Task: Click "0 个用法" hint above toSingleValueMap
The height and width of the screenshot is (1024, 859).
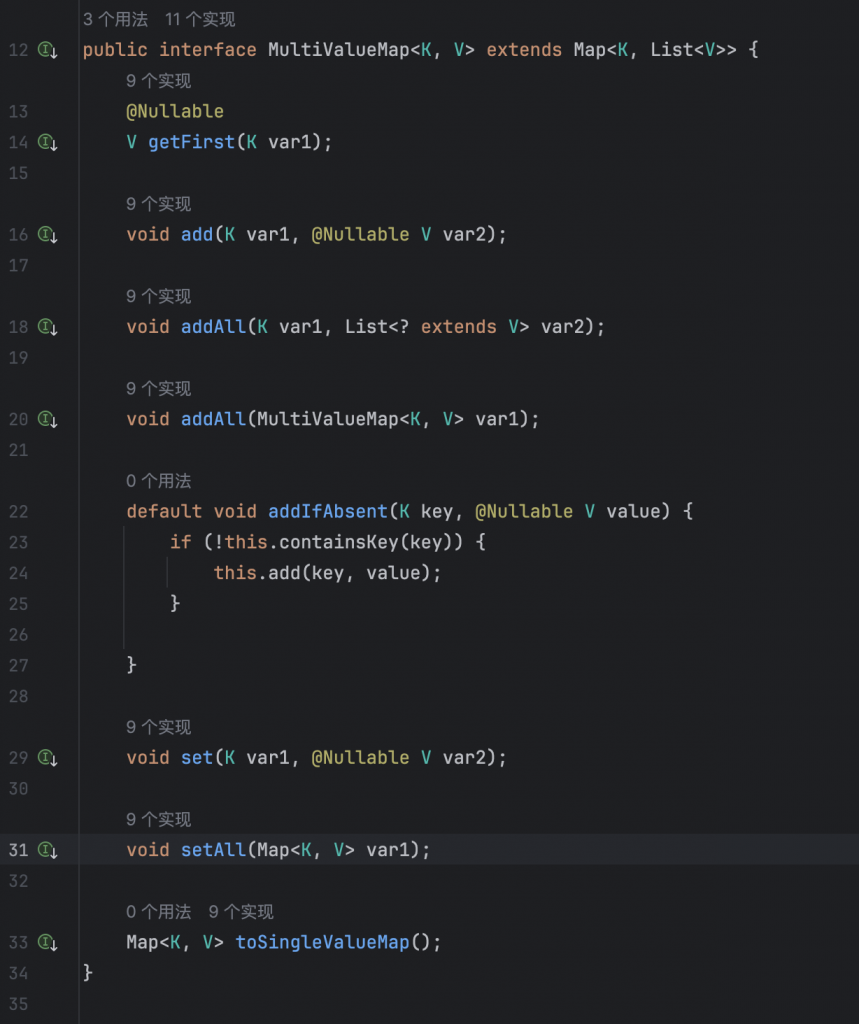Action: click(x=158, y=912)
